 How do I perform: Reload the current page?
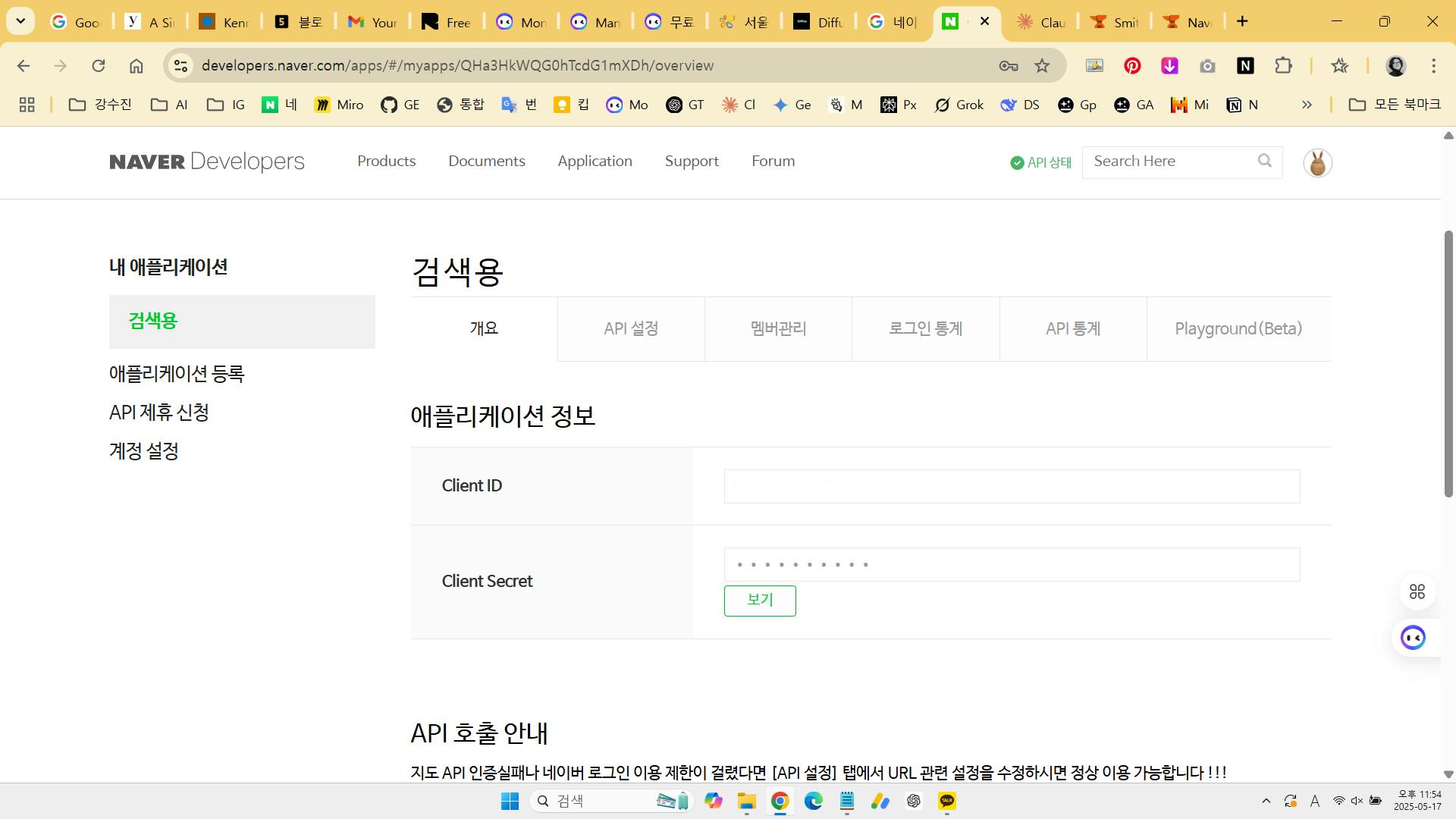99,66
